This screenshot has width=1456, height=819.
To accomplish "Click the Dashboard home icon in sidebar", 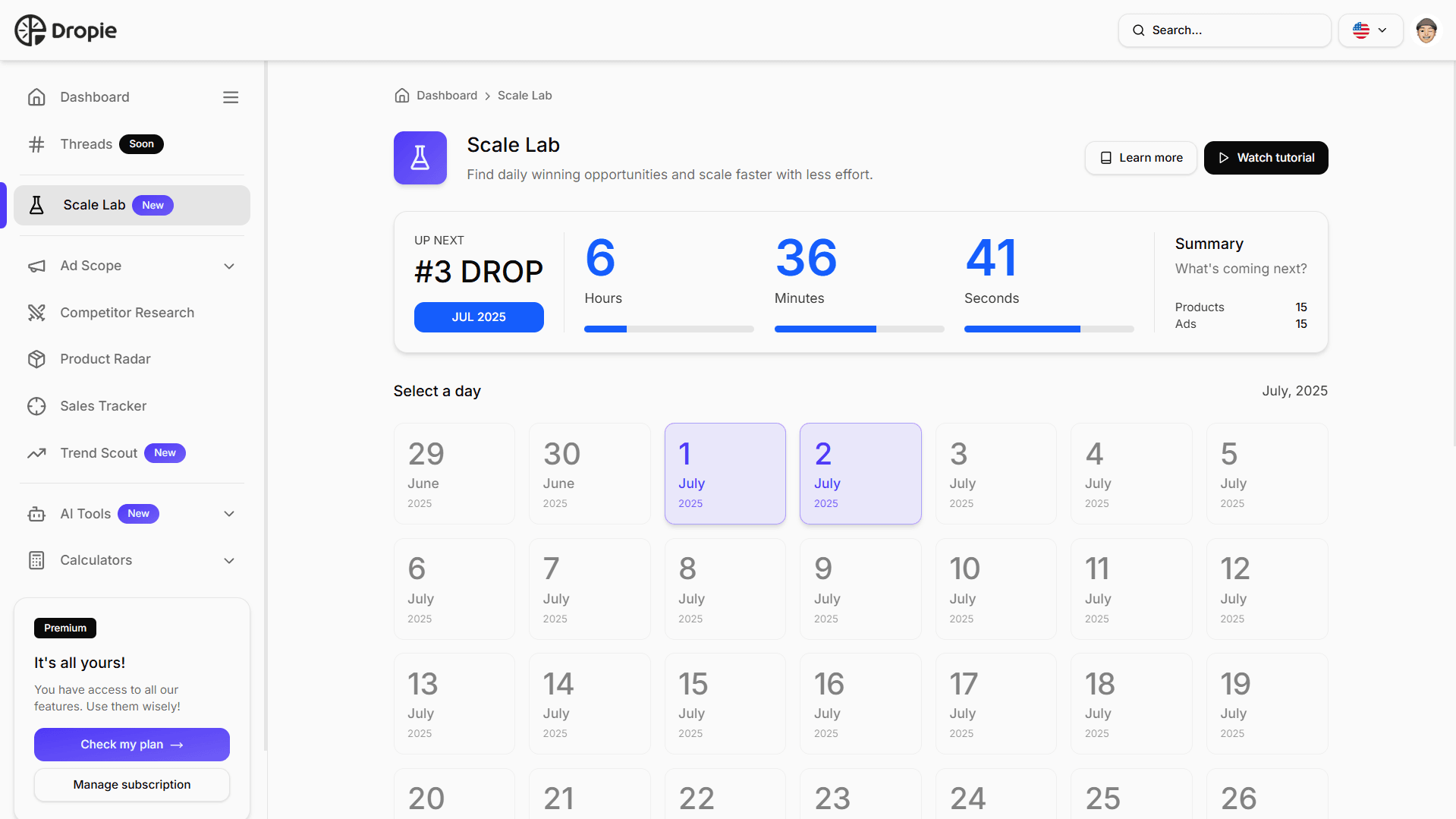I will [x=36, y=97].
